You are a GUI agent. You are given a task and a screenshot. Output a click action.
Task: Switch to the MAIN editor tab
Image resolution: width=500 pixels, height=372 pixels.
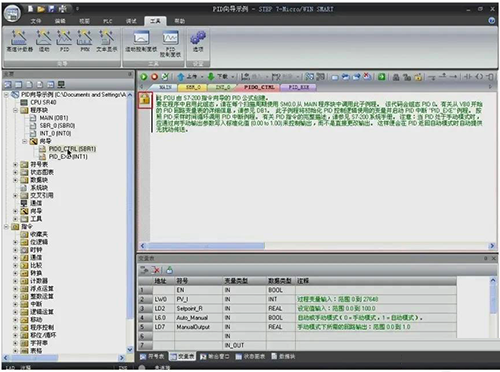(165, 87)
